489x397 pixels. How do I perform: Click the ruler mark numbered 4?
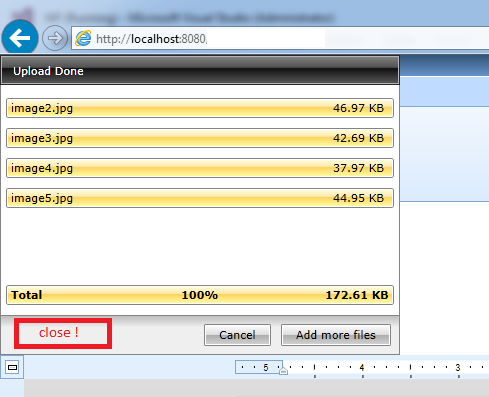[362, 367]
